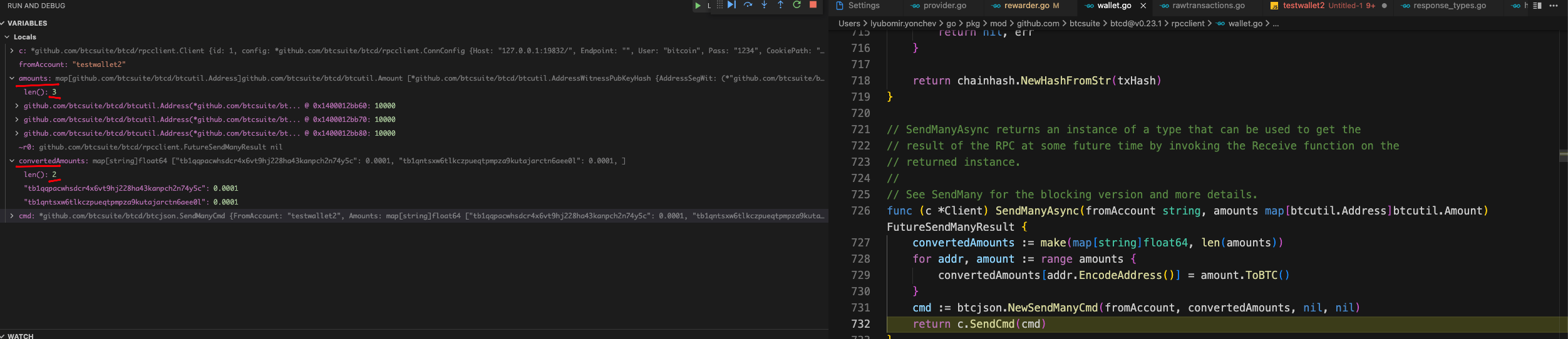
Task: Click the RUN AND DEBUG panel title
Action: 36,6
